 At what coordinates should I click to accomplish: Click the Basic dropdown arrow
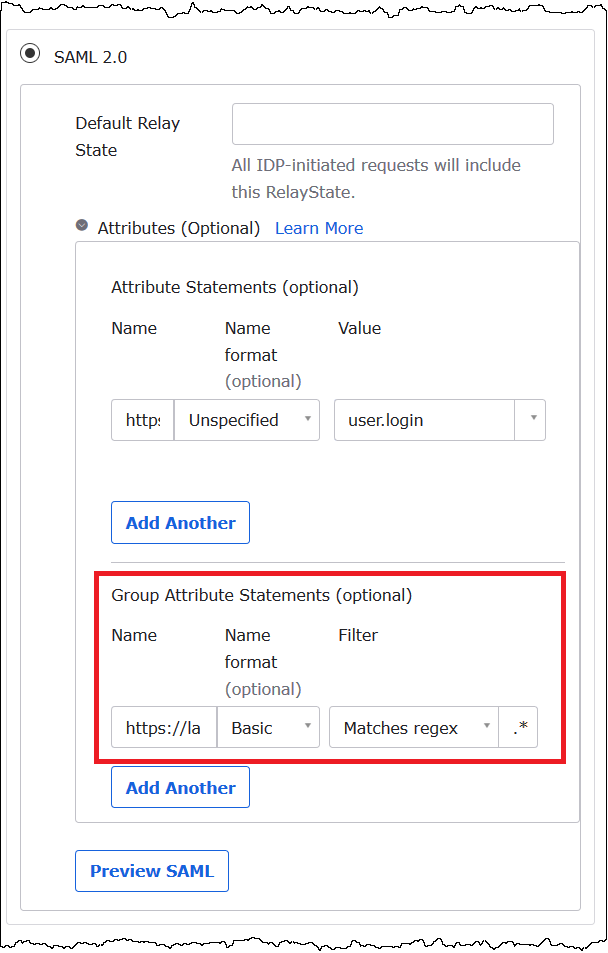[306, 727]
